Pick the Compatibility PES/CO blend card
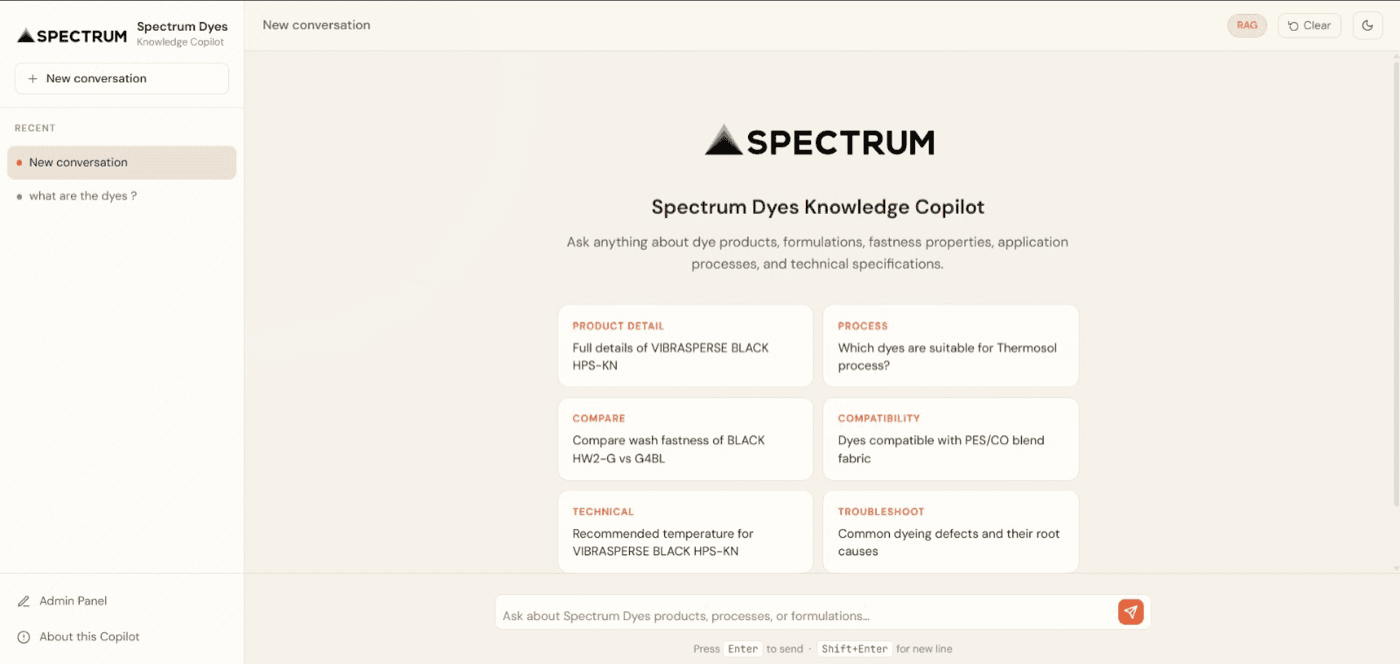This screenshot has width=1400, height=664. coord(951,439)
